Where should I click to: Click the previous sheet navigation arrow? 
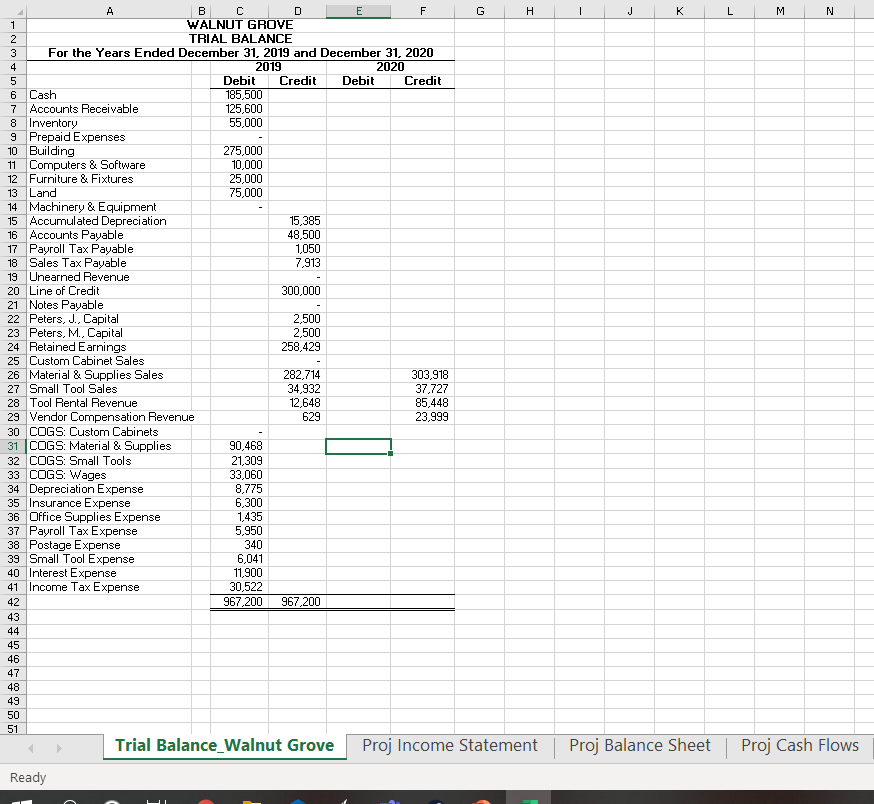29,746
